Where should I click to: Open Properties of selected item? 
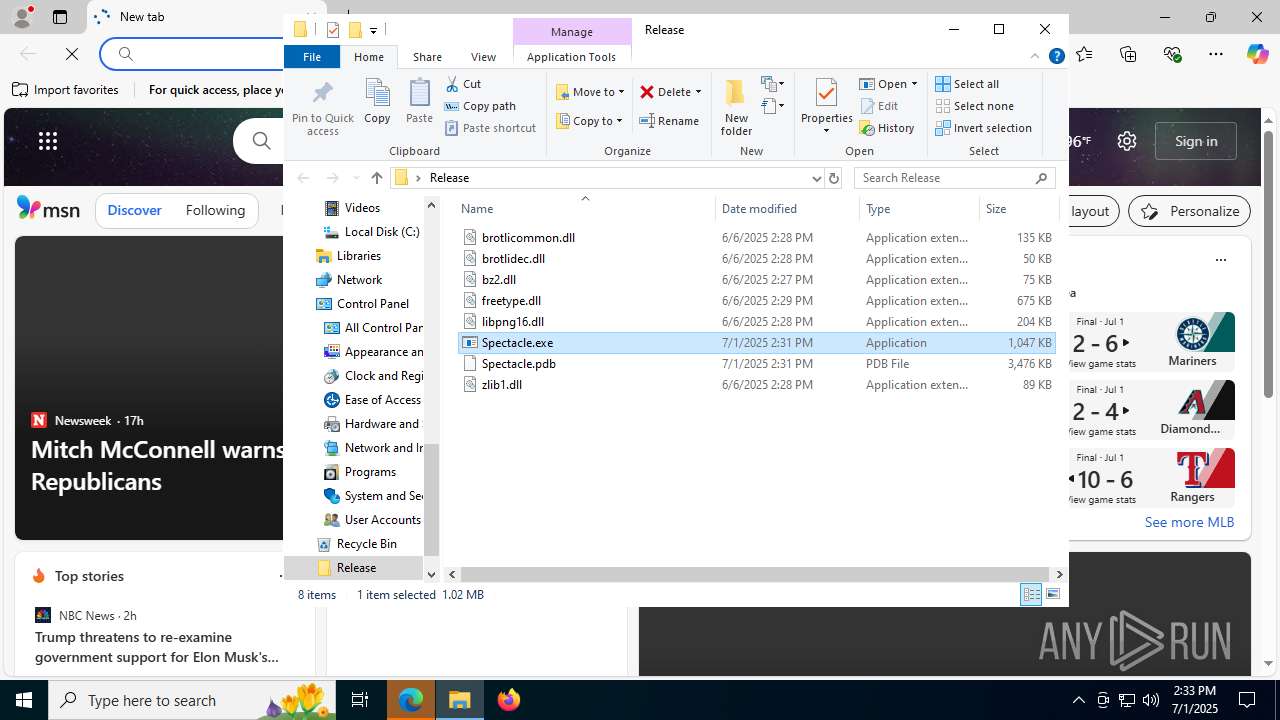[826, 106]
